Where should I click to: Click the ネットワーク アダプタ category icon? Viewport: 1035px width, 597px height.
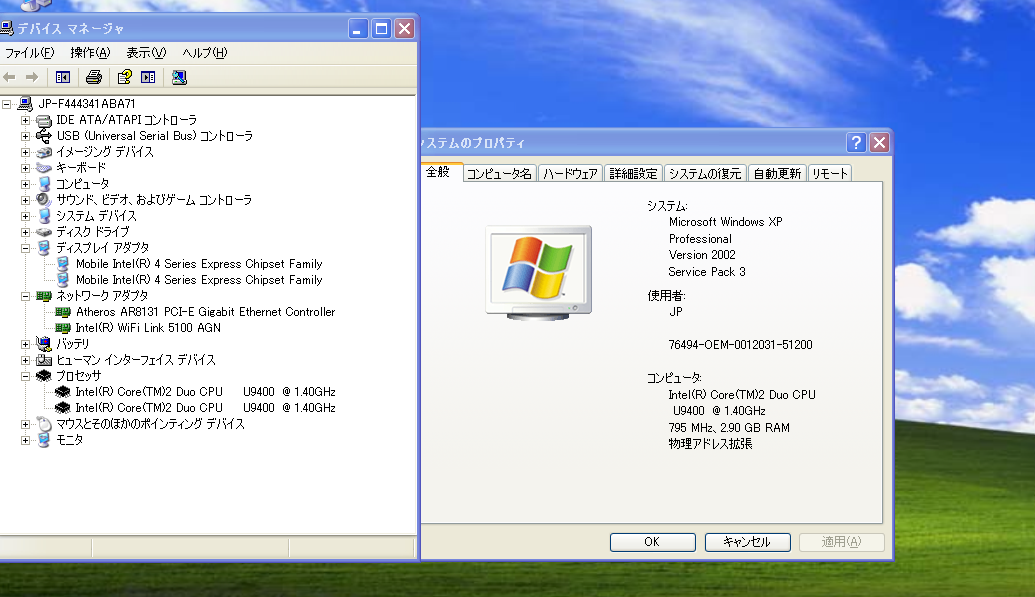[44, 296]
